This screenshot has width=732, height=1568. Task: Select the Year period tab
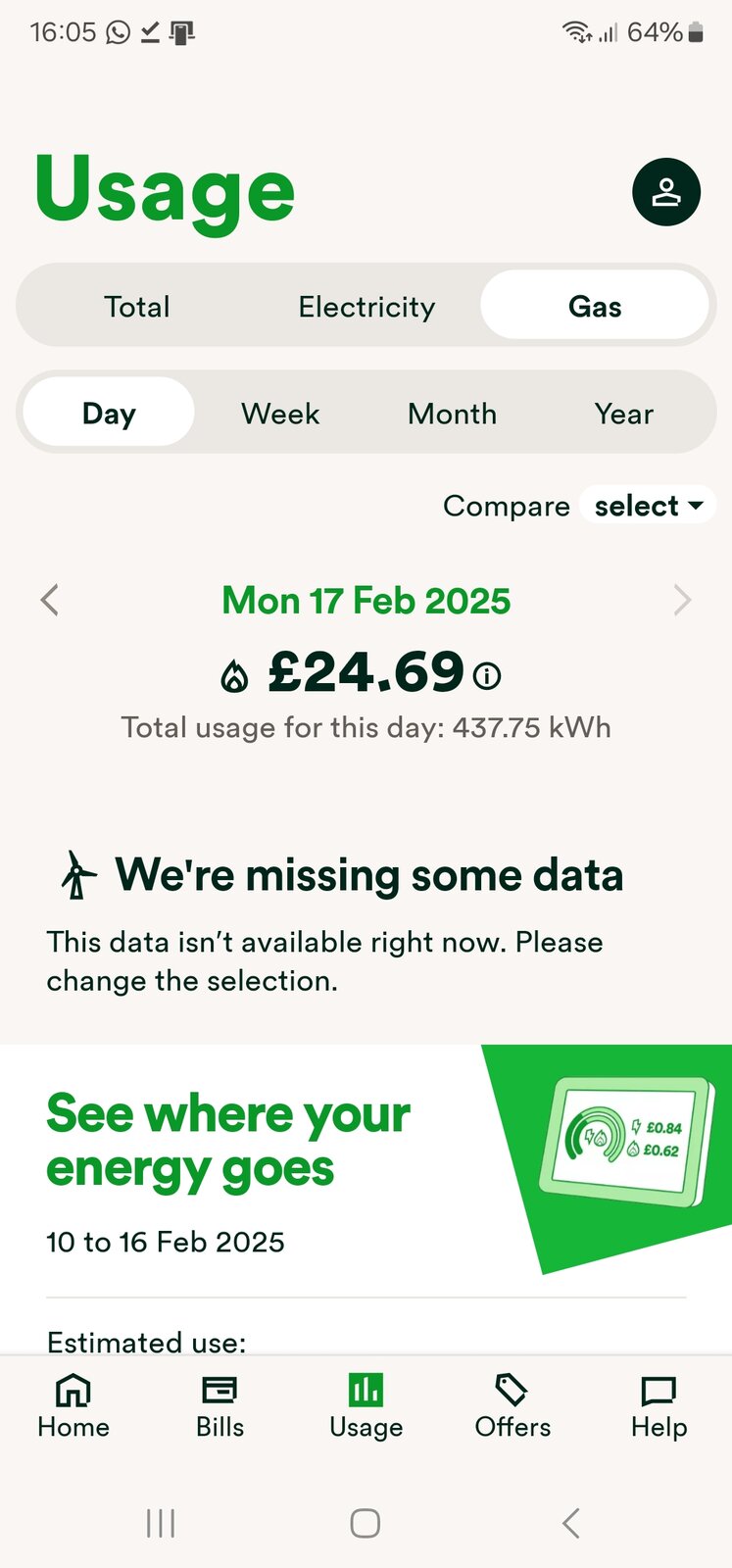tap(623, 414)
